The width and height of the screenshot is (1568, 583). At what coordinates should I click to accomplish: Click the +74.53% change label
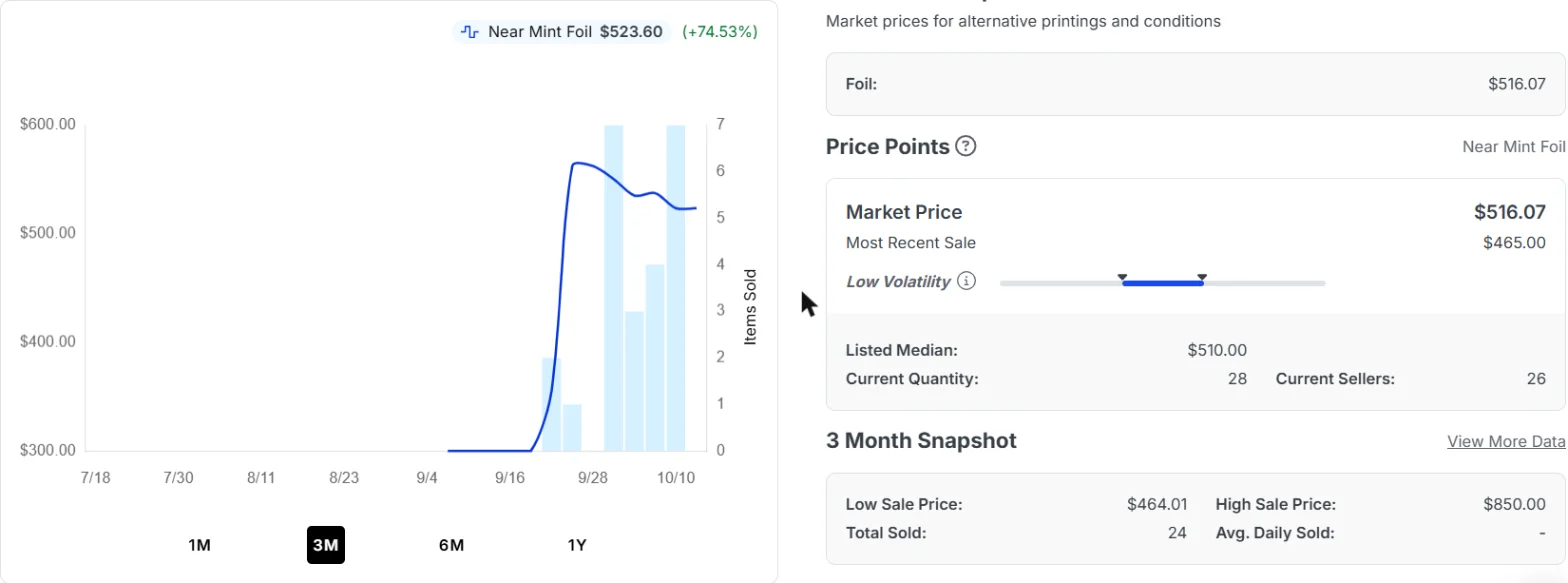[x=720, y=32]
